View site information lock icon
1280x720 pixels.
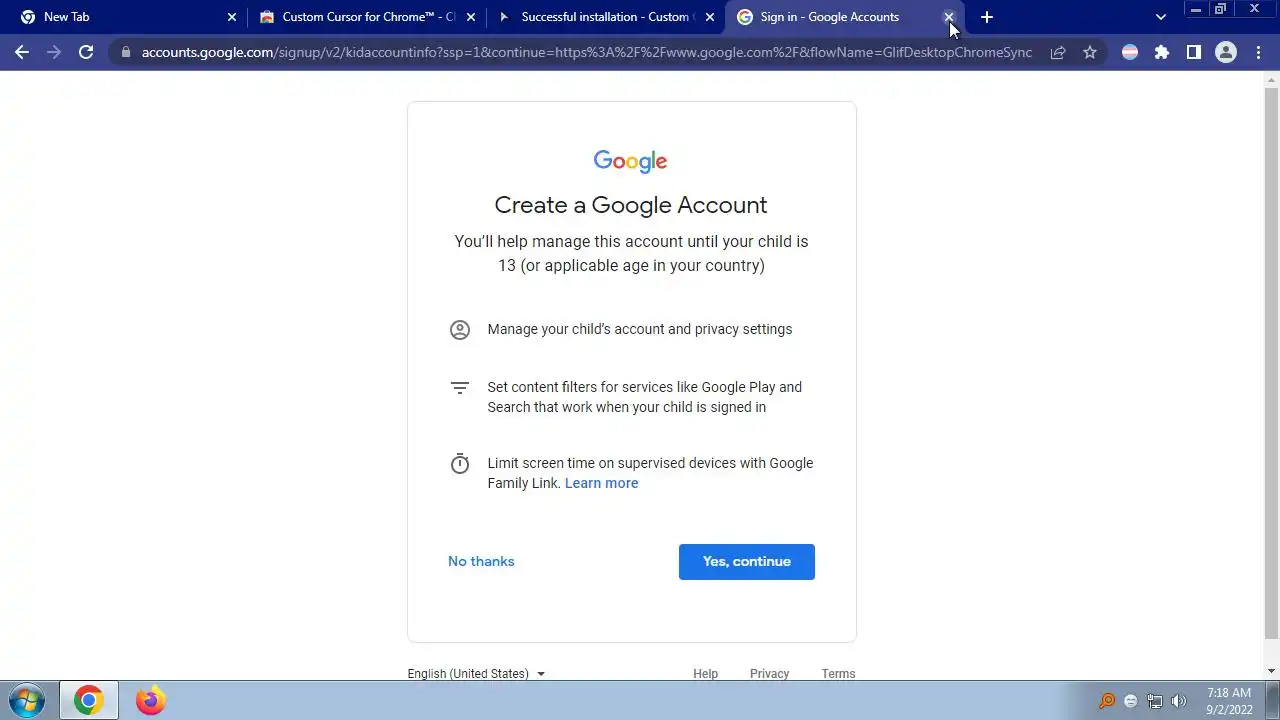coord(124,52)
